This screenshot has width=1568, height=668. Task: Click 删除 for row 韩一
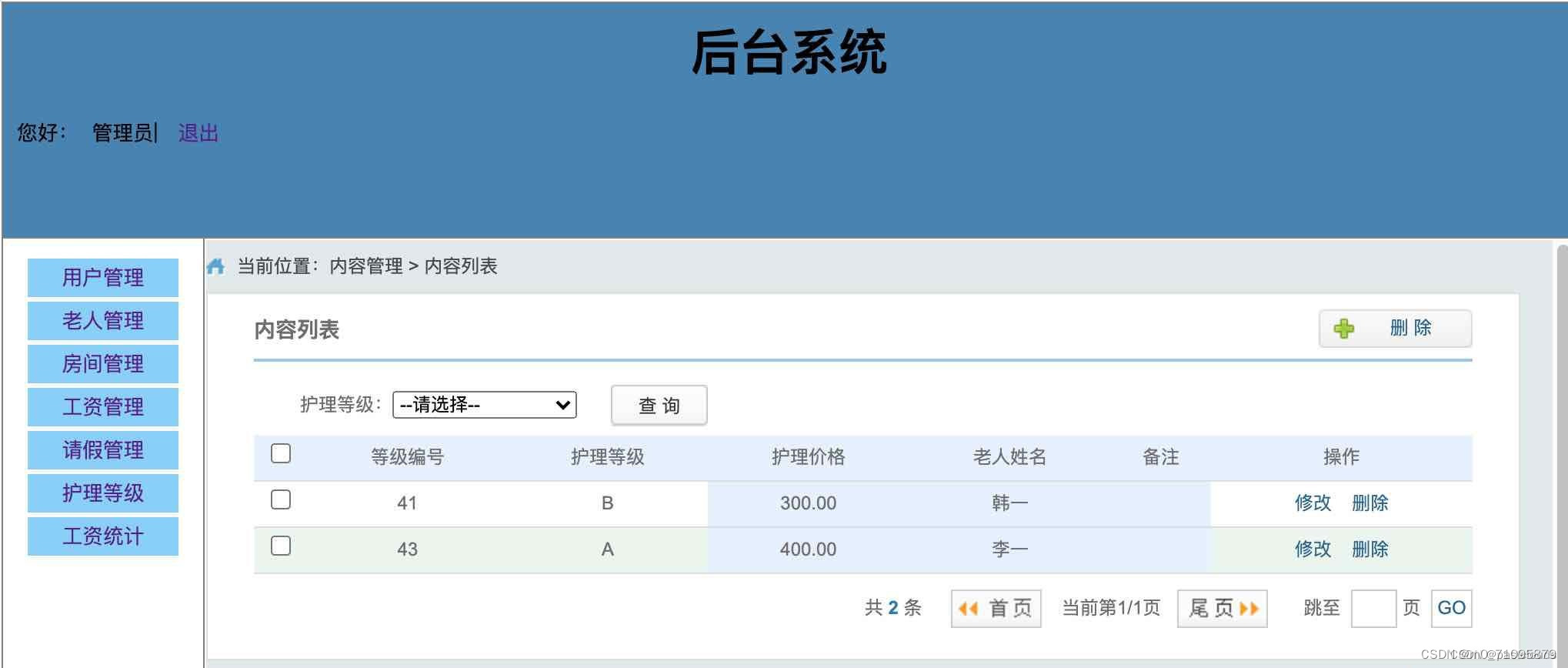point(1370,503)
